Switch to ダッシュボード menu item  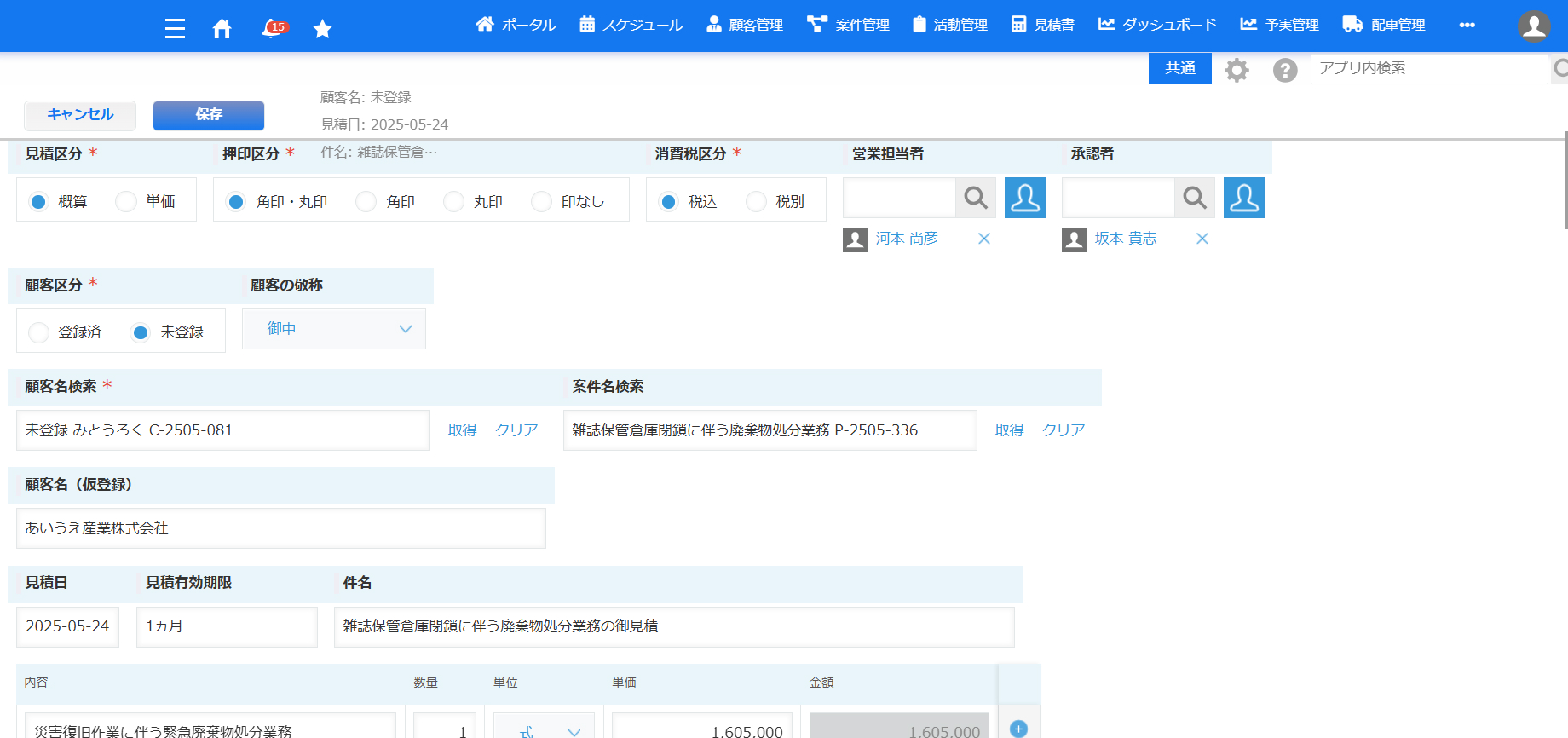click(1157, 25)
